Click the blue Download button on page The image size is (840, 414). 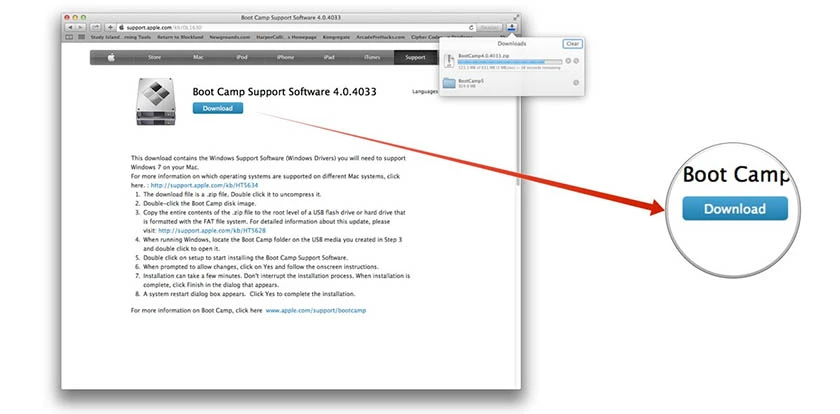[218, 108]
